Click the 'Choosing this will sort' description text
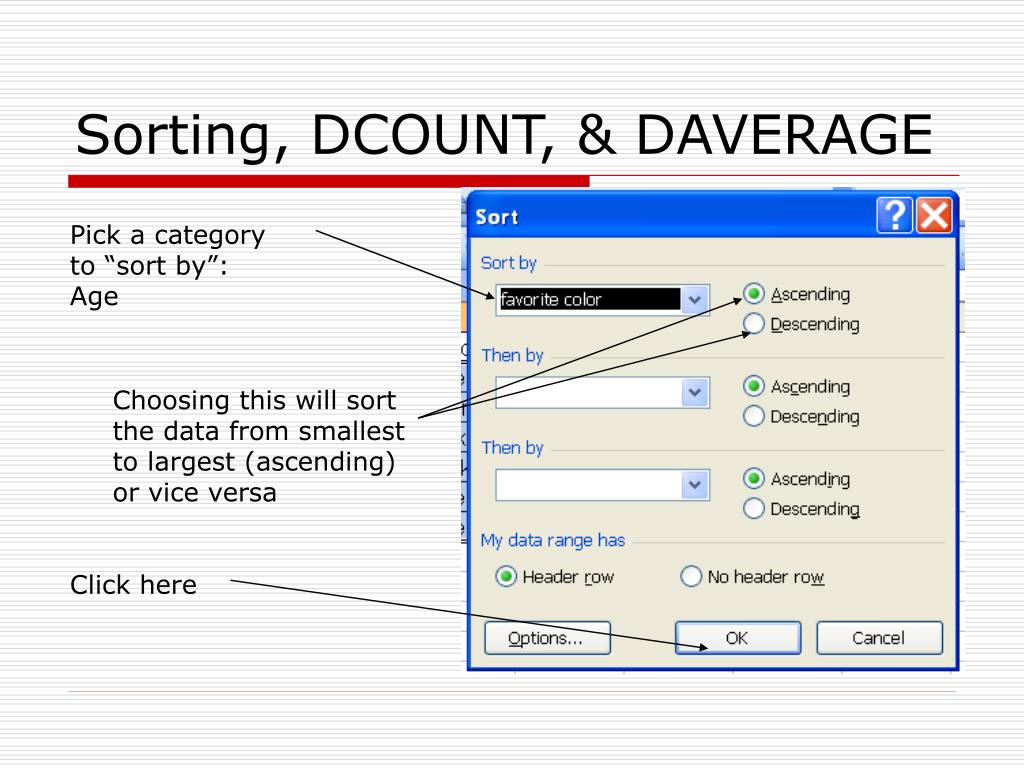This screenshot has width=1024, height=768. point(259,446)
